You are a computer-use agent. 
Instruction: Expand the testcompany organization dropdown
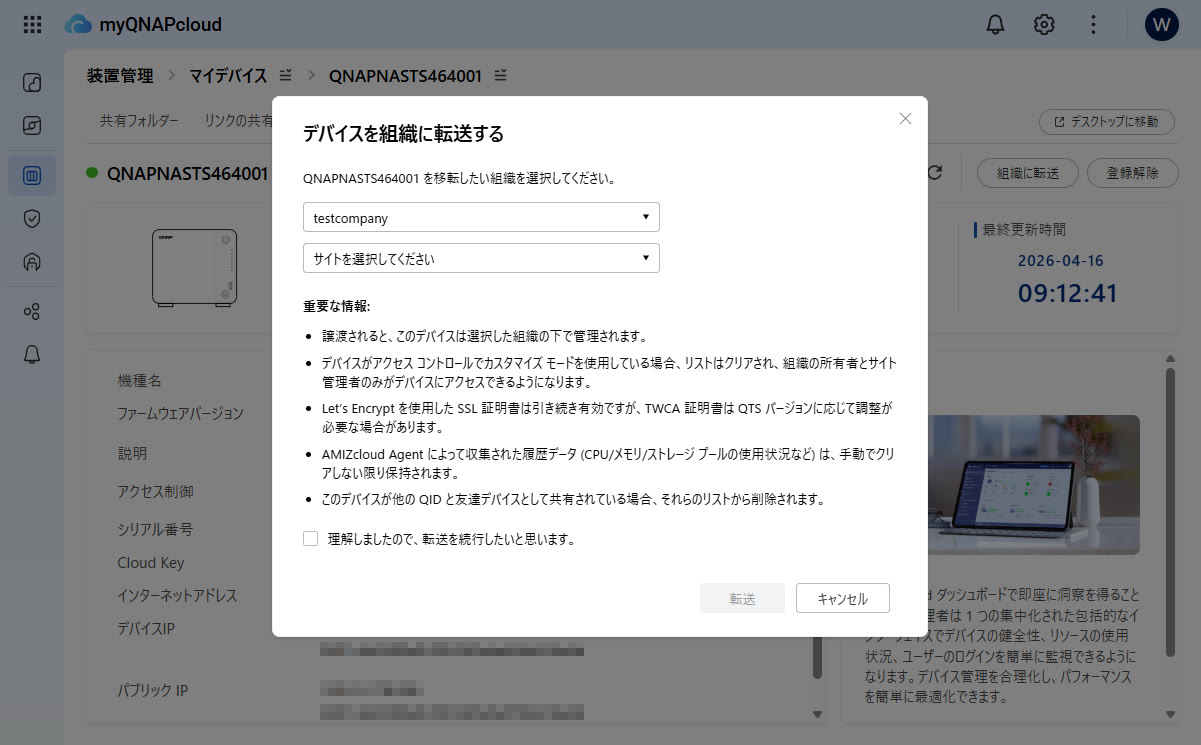481,217
